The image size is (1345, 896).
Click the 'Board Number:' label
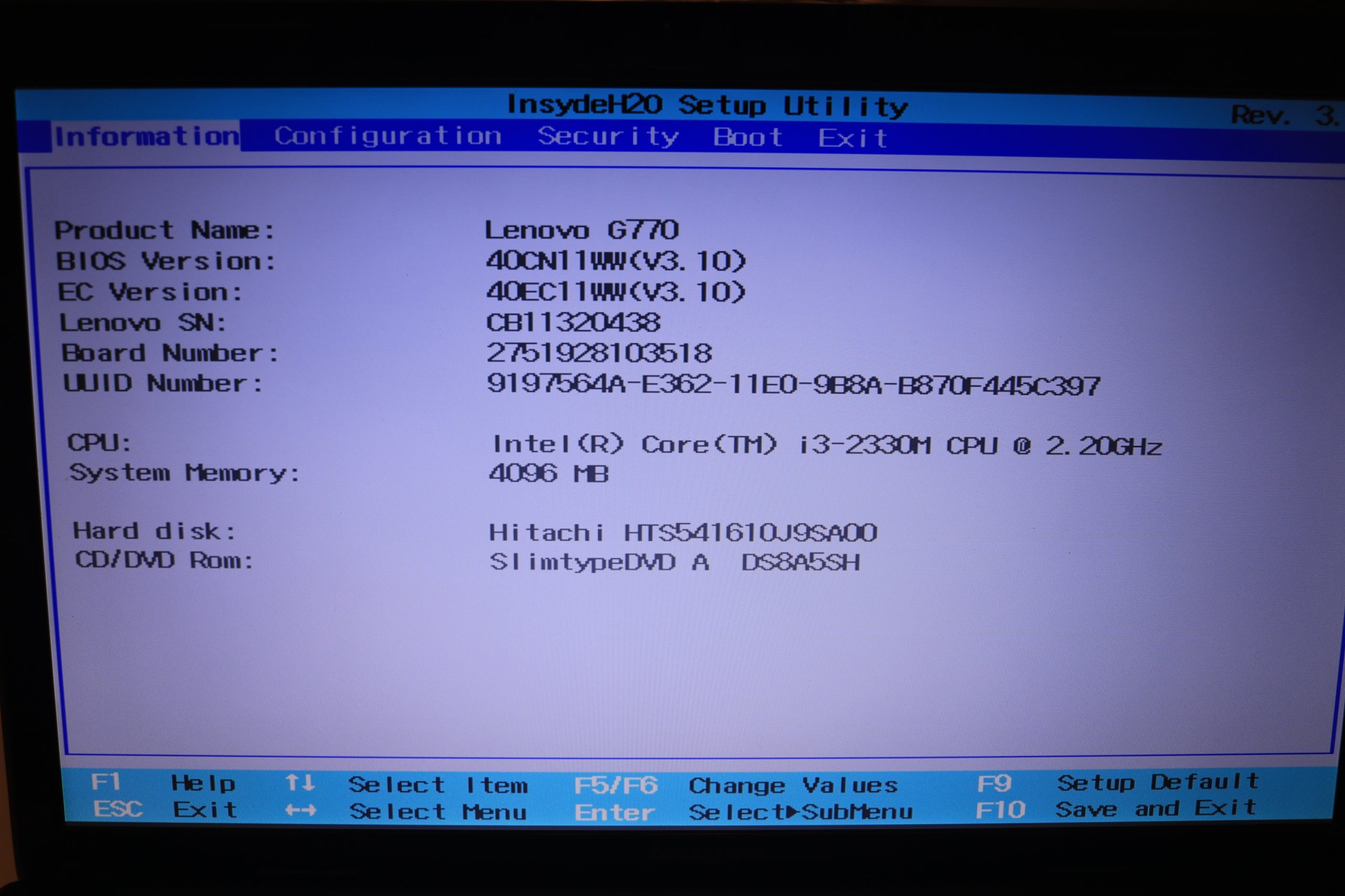[x=170, y=353]
